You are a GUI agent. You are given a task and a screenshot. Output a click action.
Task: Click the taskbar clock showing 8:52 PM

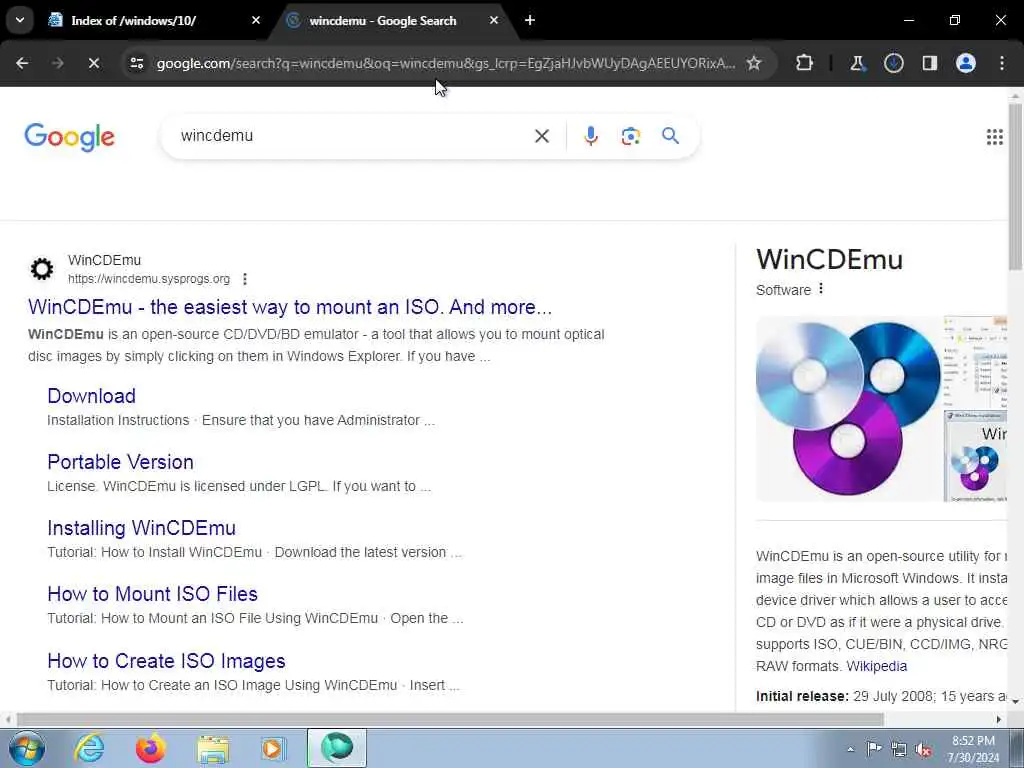point(973,749)
